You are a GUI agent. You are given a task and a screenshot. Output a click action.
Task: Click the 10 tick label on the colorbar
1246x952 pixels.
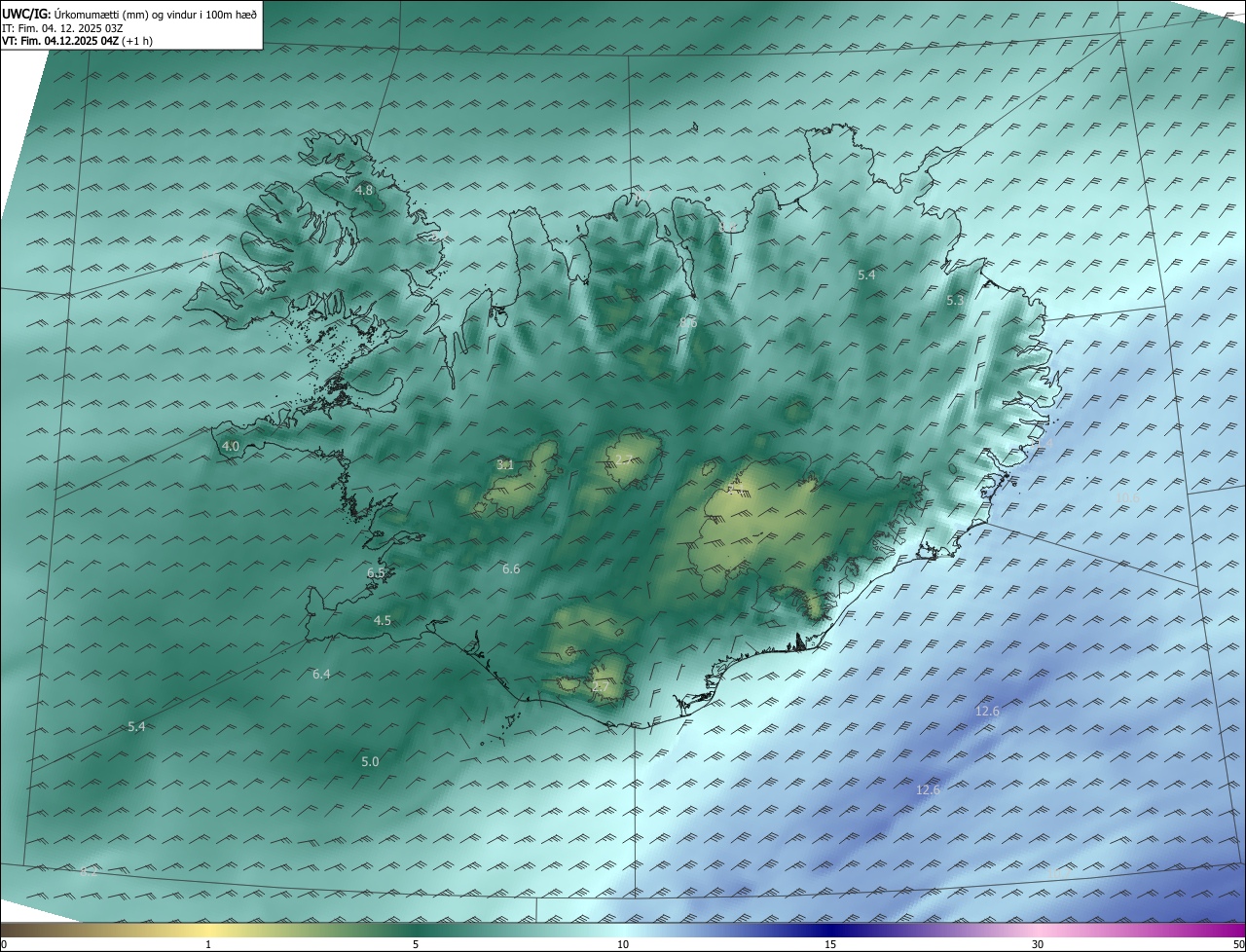click(x=623, y=944)
